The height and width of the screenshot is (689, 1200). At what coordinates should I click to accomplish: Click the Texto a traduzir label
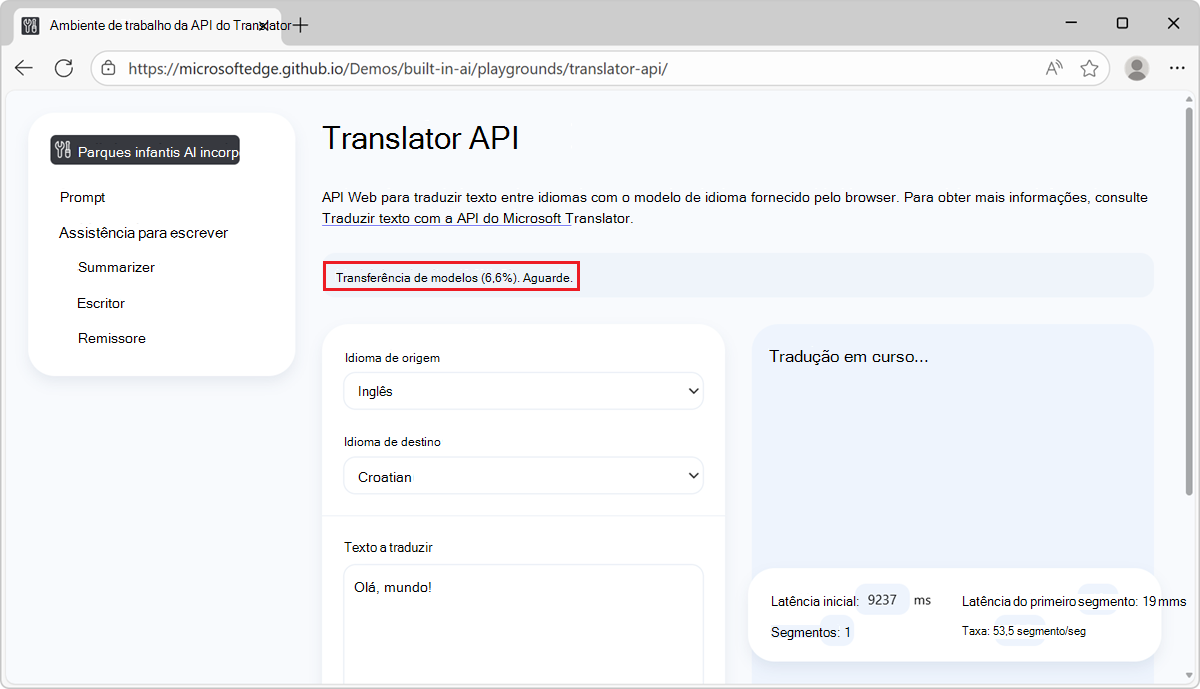click(388, 547)
